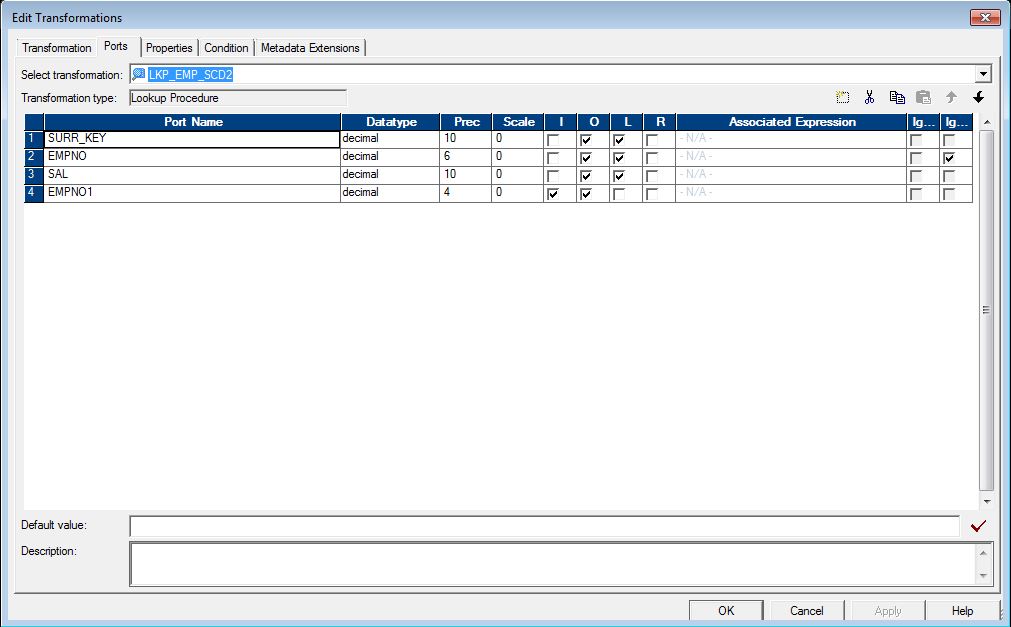Open the Select transformation dropdown
The width and height of the screenshot is (1011, 627).
pyautogui.click(x=983, y=73)
